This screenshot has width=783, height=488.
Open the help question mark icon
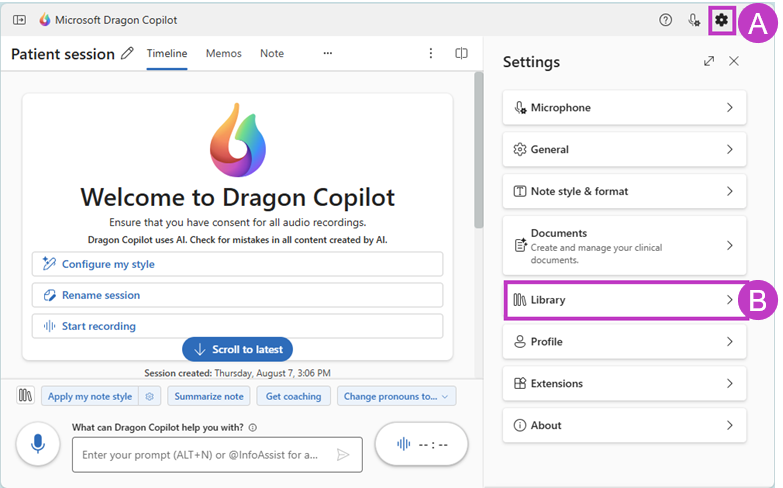[x=665, y=20]
